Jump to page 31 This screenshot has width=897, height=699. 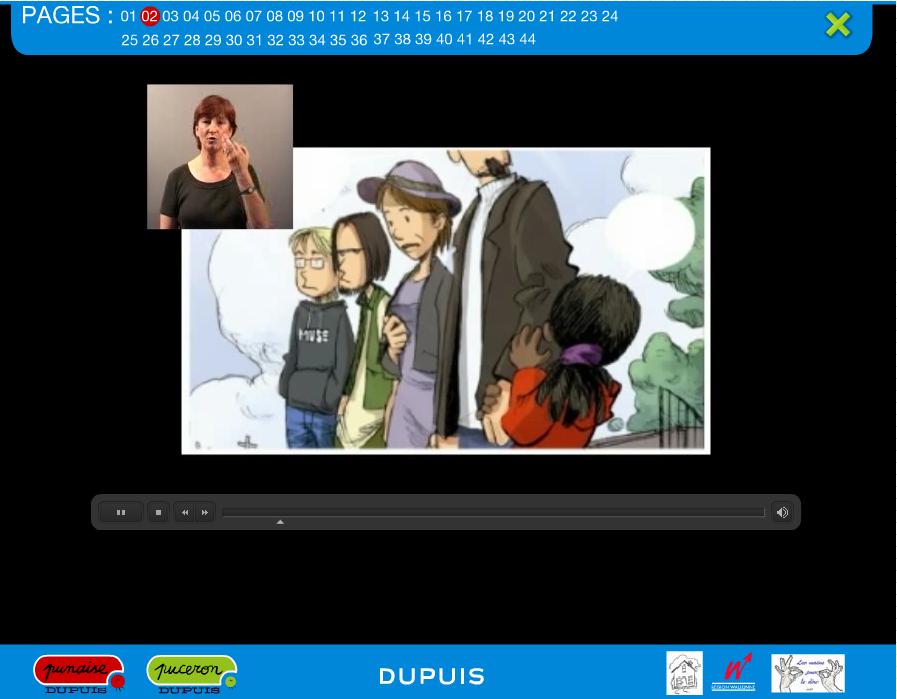(254, 40)
